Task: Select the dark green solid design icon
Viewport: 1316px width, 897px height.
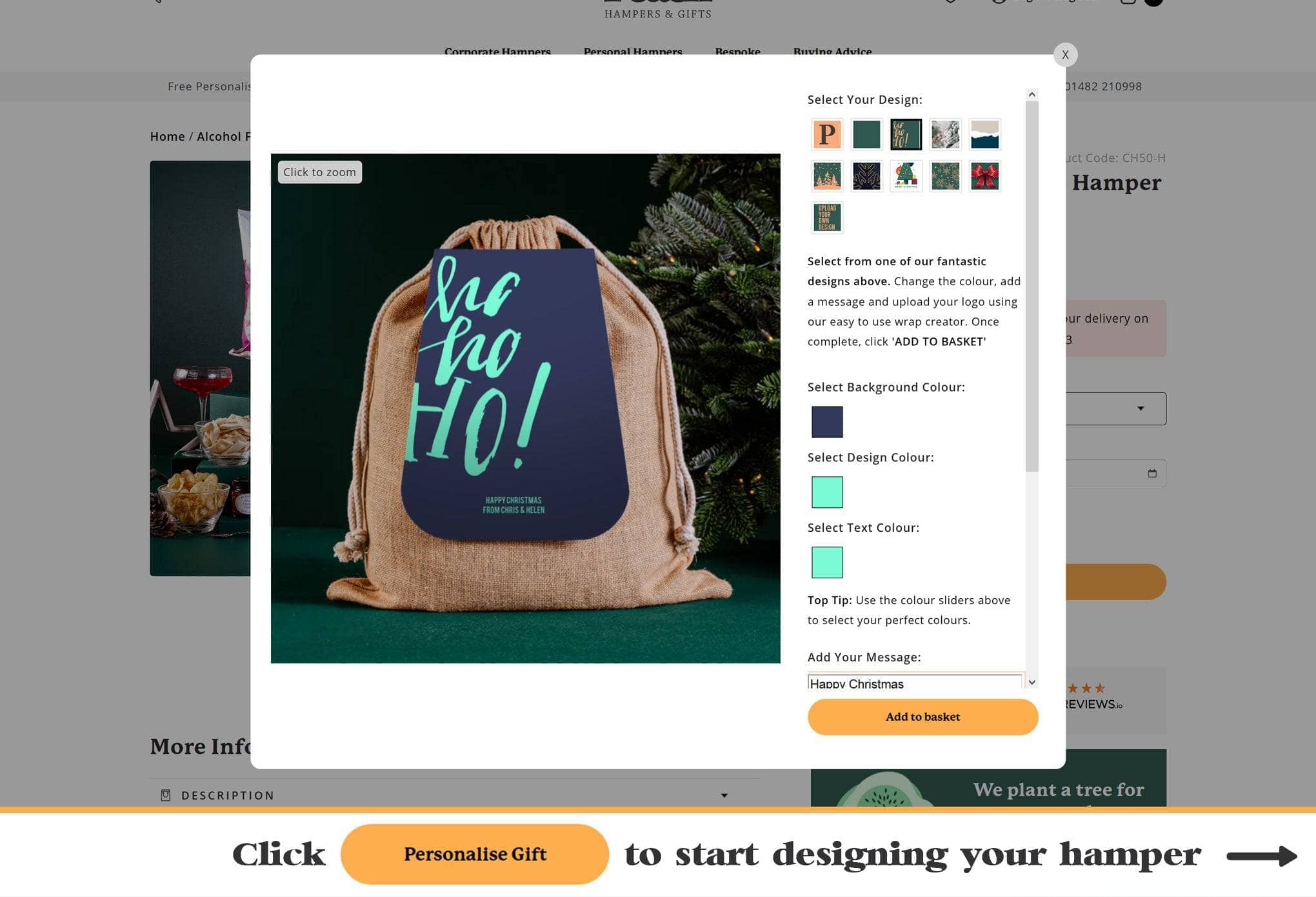Action: [866, 133]
